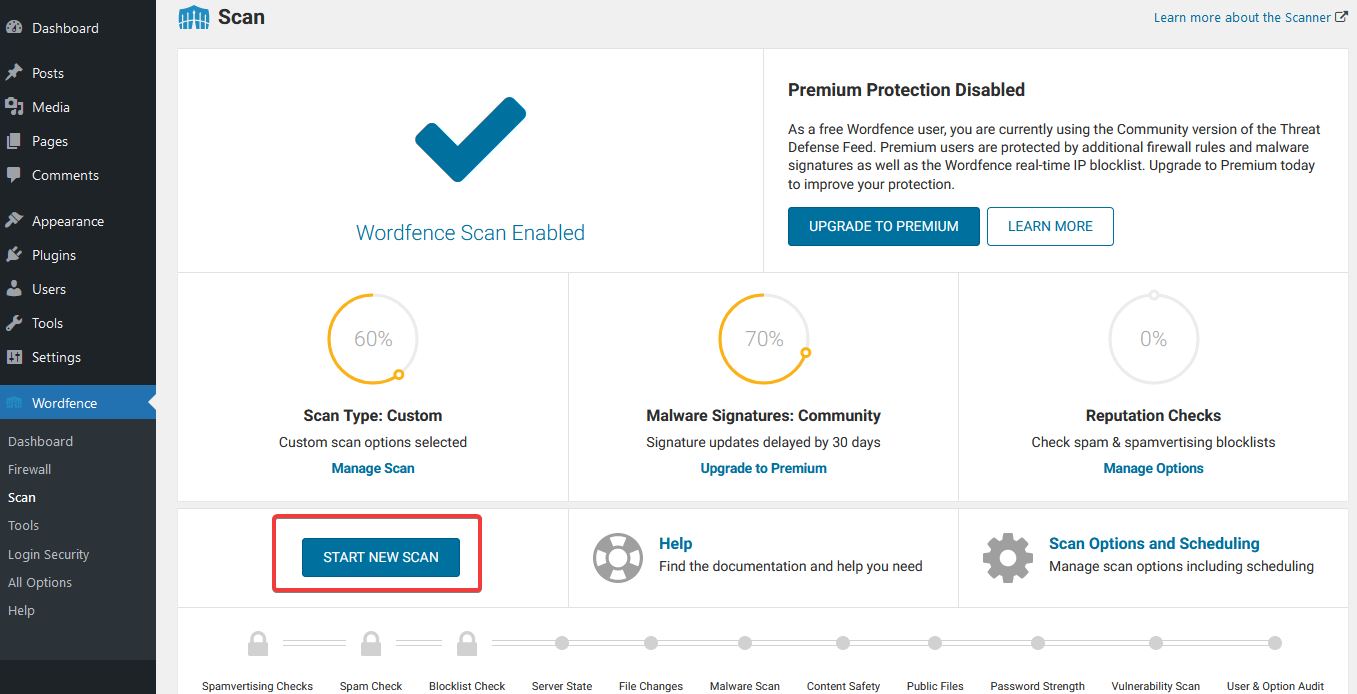Click UPGRADE TO PREMIUM button

click(883, 226)
